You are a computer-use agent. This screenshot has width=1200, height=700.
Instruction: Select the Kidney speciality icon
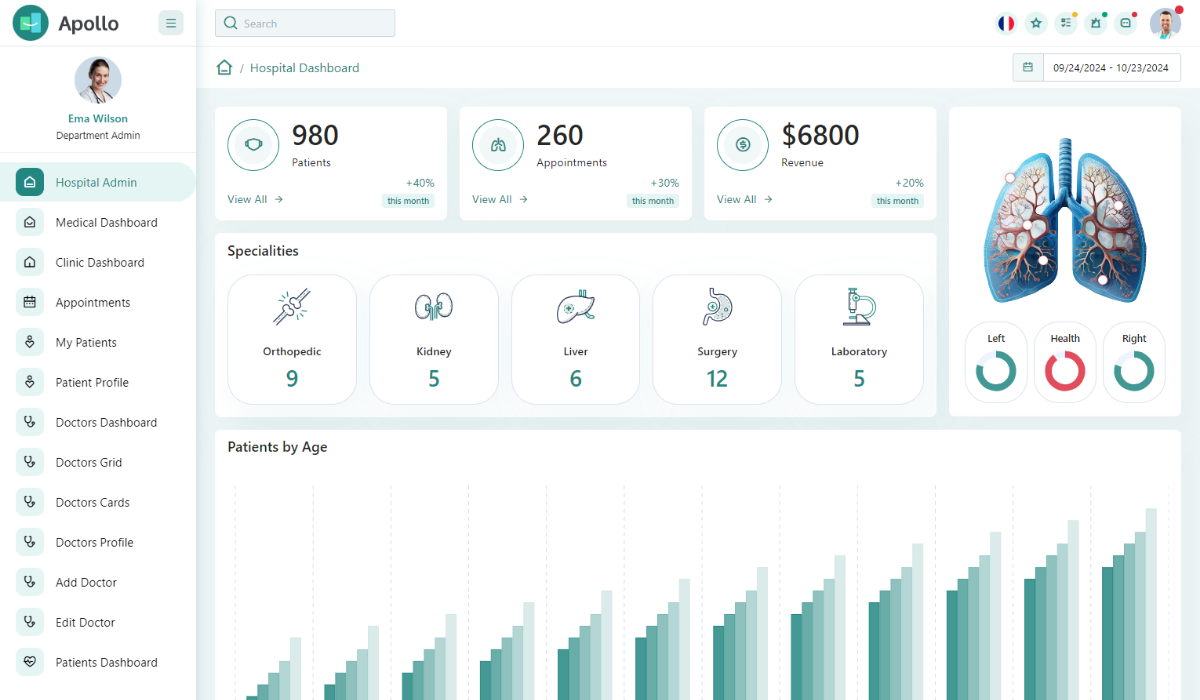433,306
